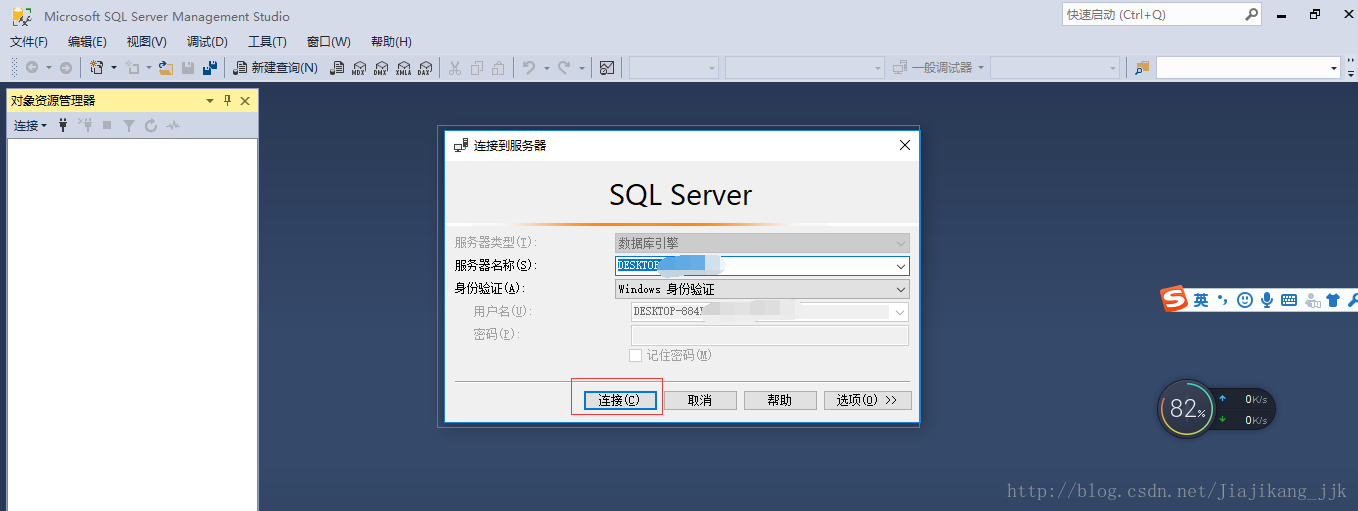This screenshot has height=511, width=1358.
Task: Pin the Object Explorer panel
Action: pyautogui.click(x=227, y=101)
